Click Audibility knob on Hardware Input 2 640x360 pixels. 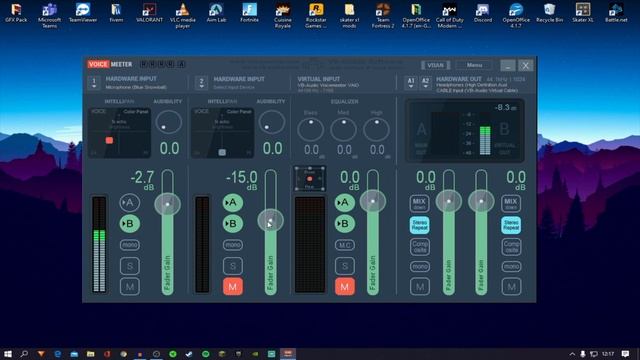[x=271, y=122]
